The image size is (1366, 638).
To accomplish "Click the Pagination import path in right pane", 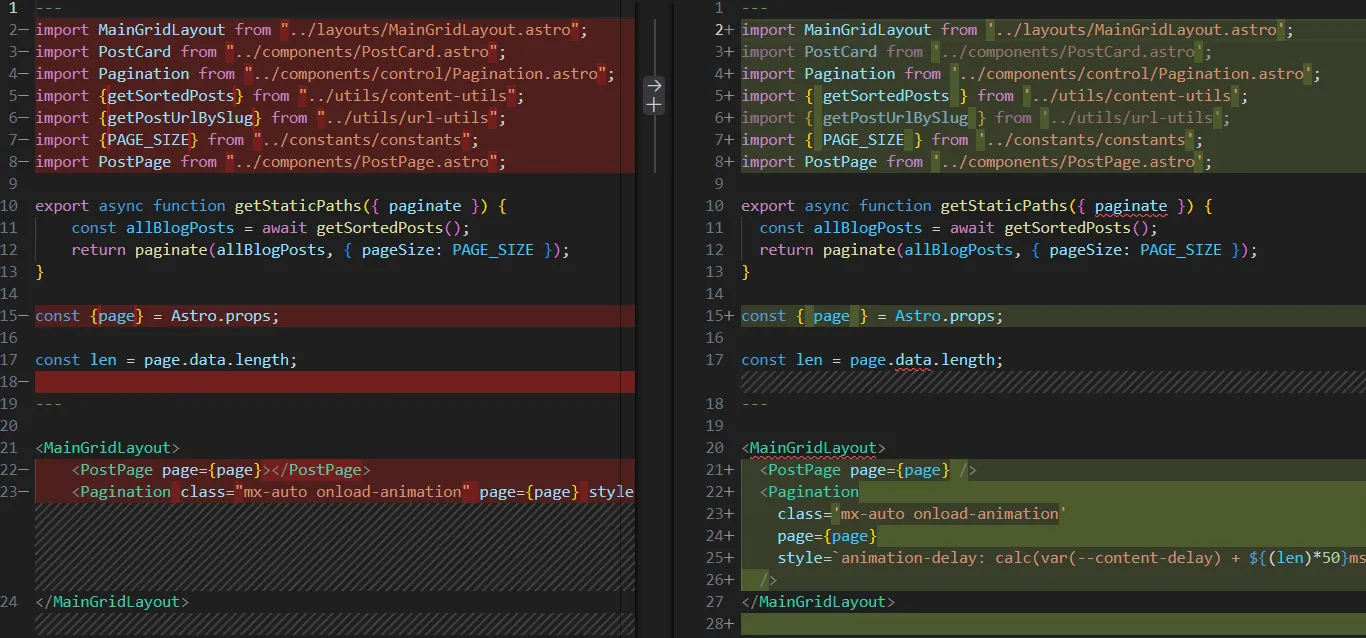I will (x=1130, y=74).
